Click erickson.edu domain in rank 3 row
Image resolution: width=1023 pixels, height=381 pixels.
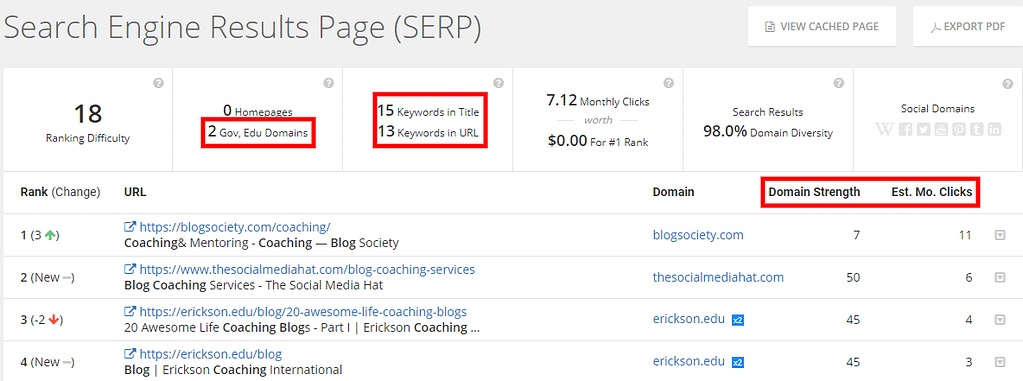[689, 320]
